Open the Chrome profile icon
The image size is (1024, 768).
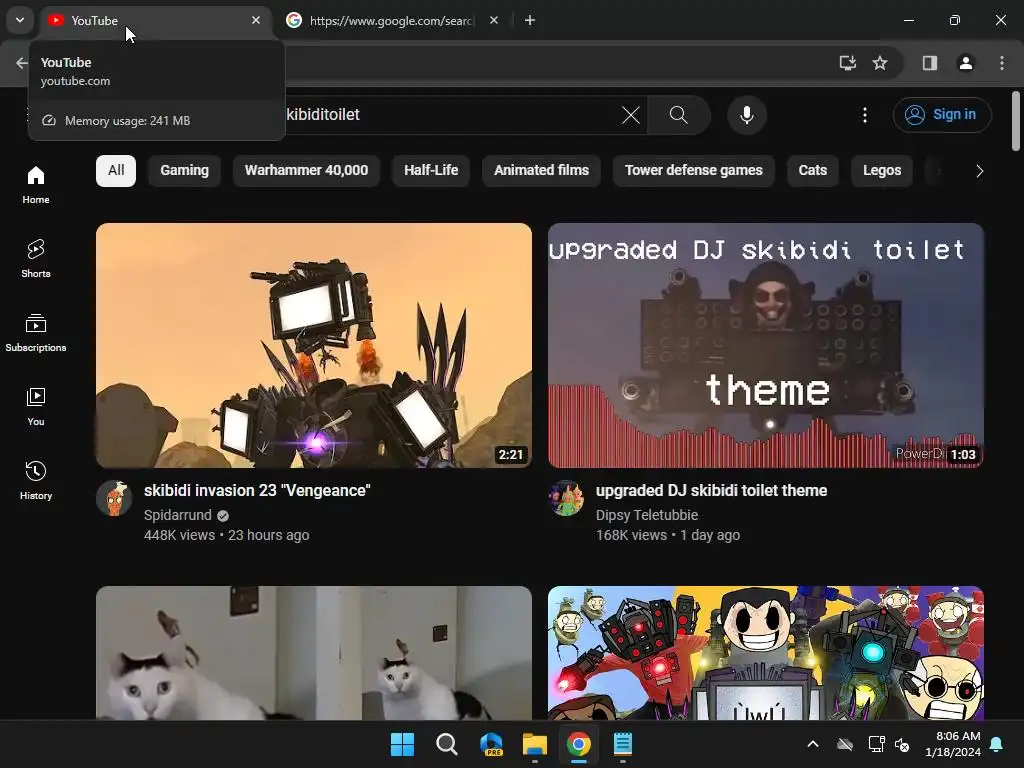tap(965, 63)
